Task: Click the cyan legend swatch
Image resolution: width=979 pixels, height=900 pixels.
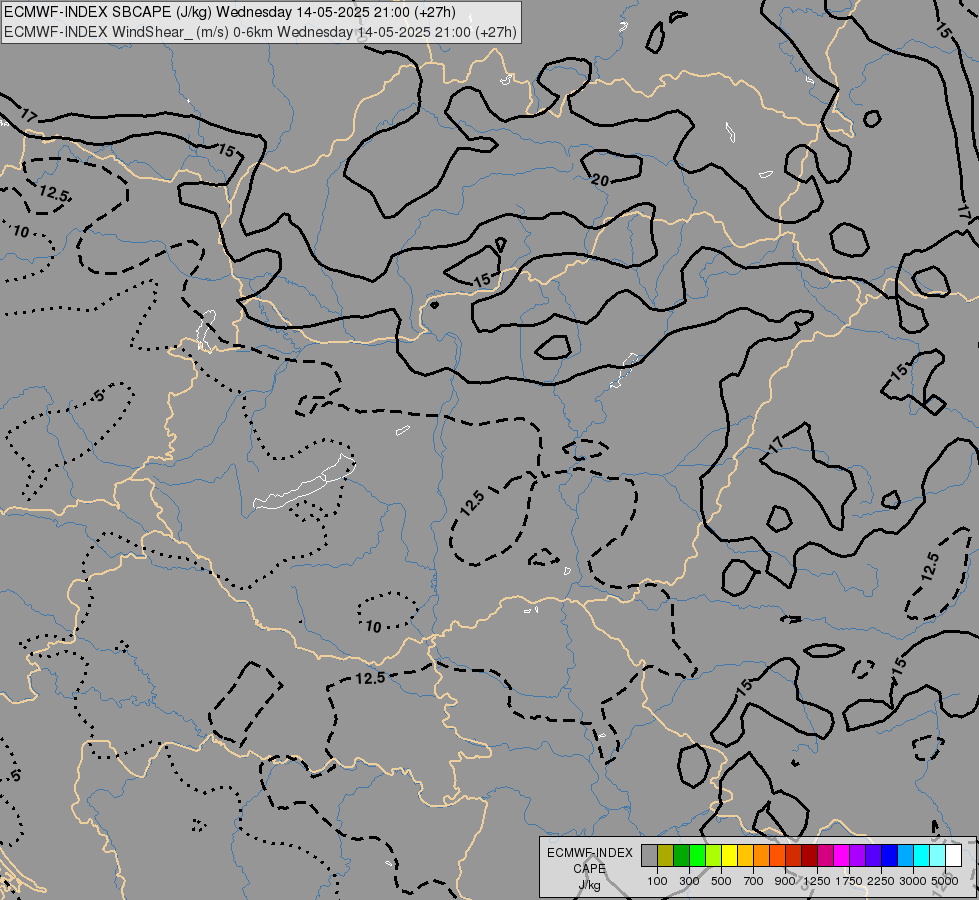Action: (x=922, y=856)
